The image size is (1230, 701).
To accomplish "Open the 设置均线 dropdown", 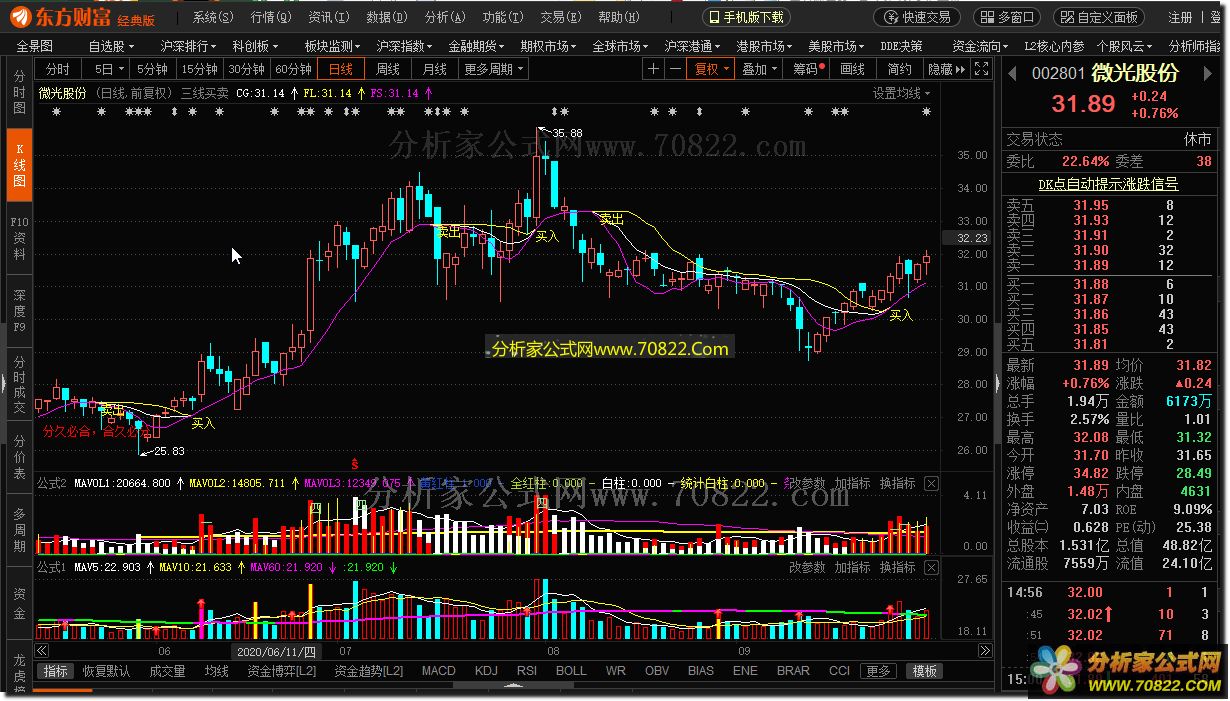I will point(902,93).
